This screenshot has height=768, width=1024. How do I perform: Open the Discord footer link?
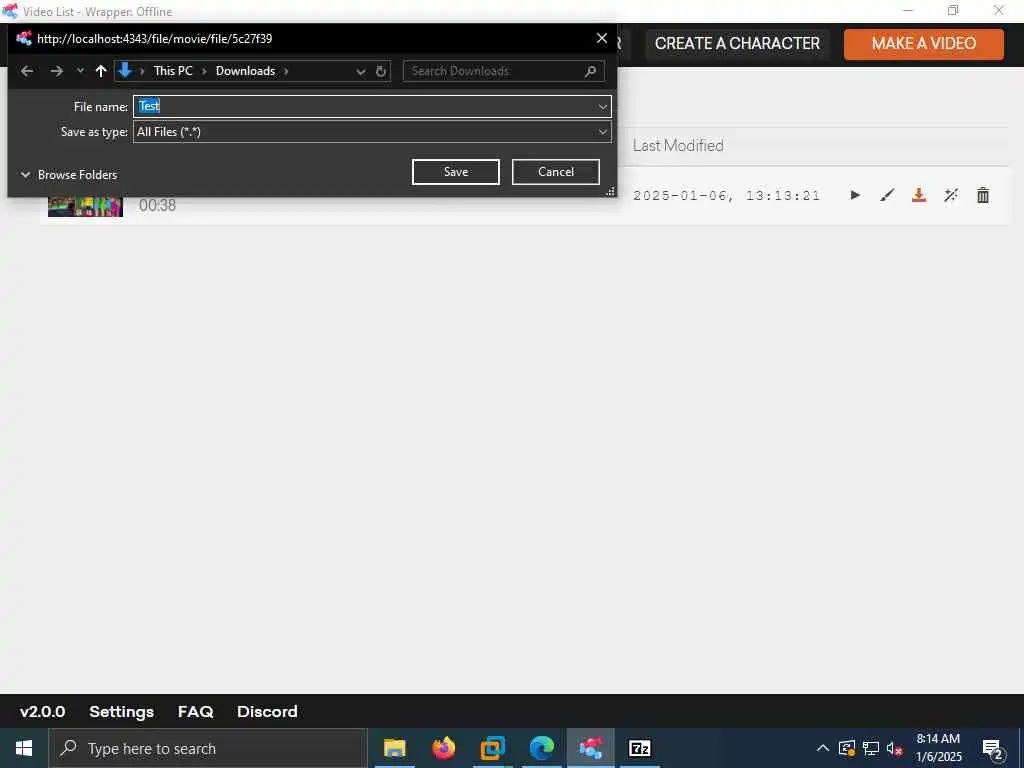click(267, 712)
